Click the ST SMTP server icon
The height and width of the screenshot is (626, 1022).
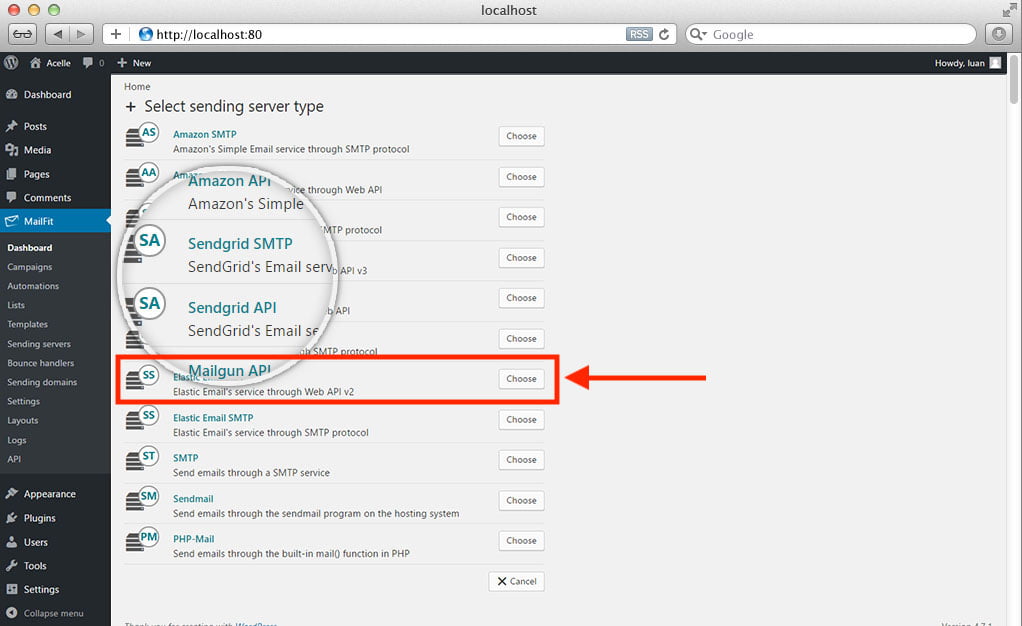pyautogui.click(x=142, y=458)
